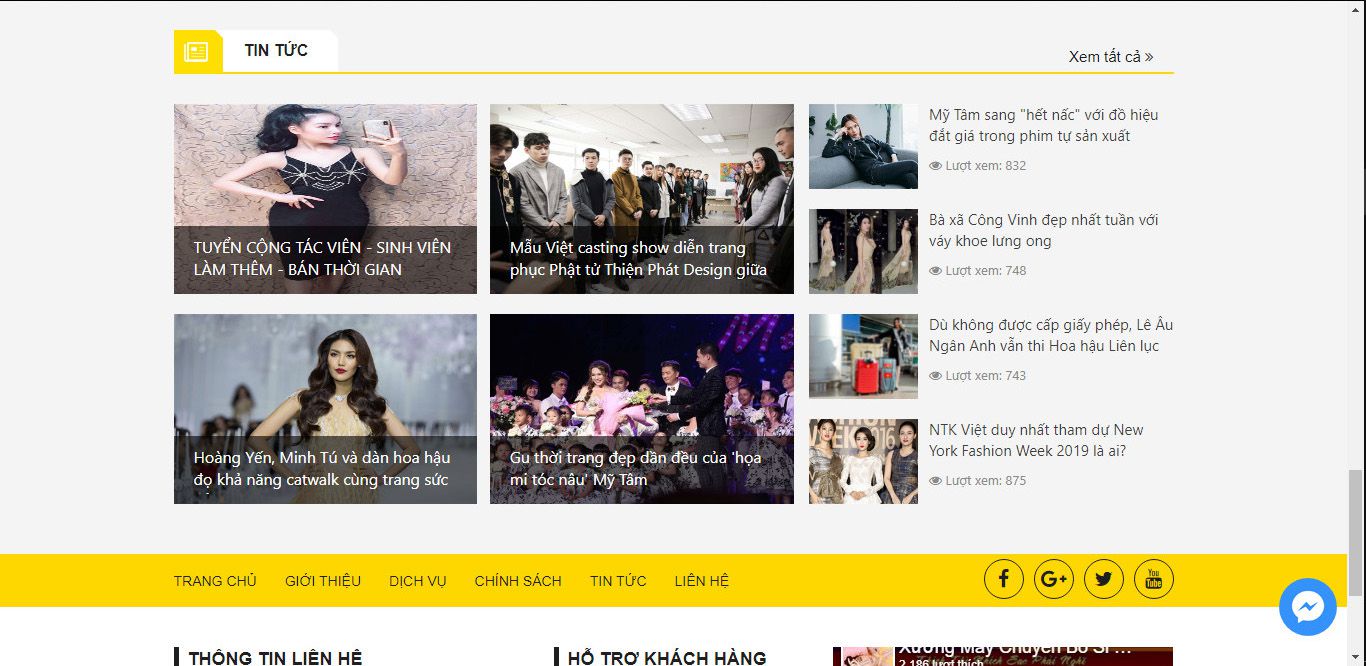Click the yellow newspaper icon beside TIN TỨC
The image size is (1366, 666).
(197, 51)
